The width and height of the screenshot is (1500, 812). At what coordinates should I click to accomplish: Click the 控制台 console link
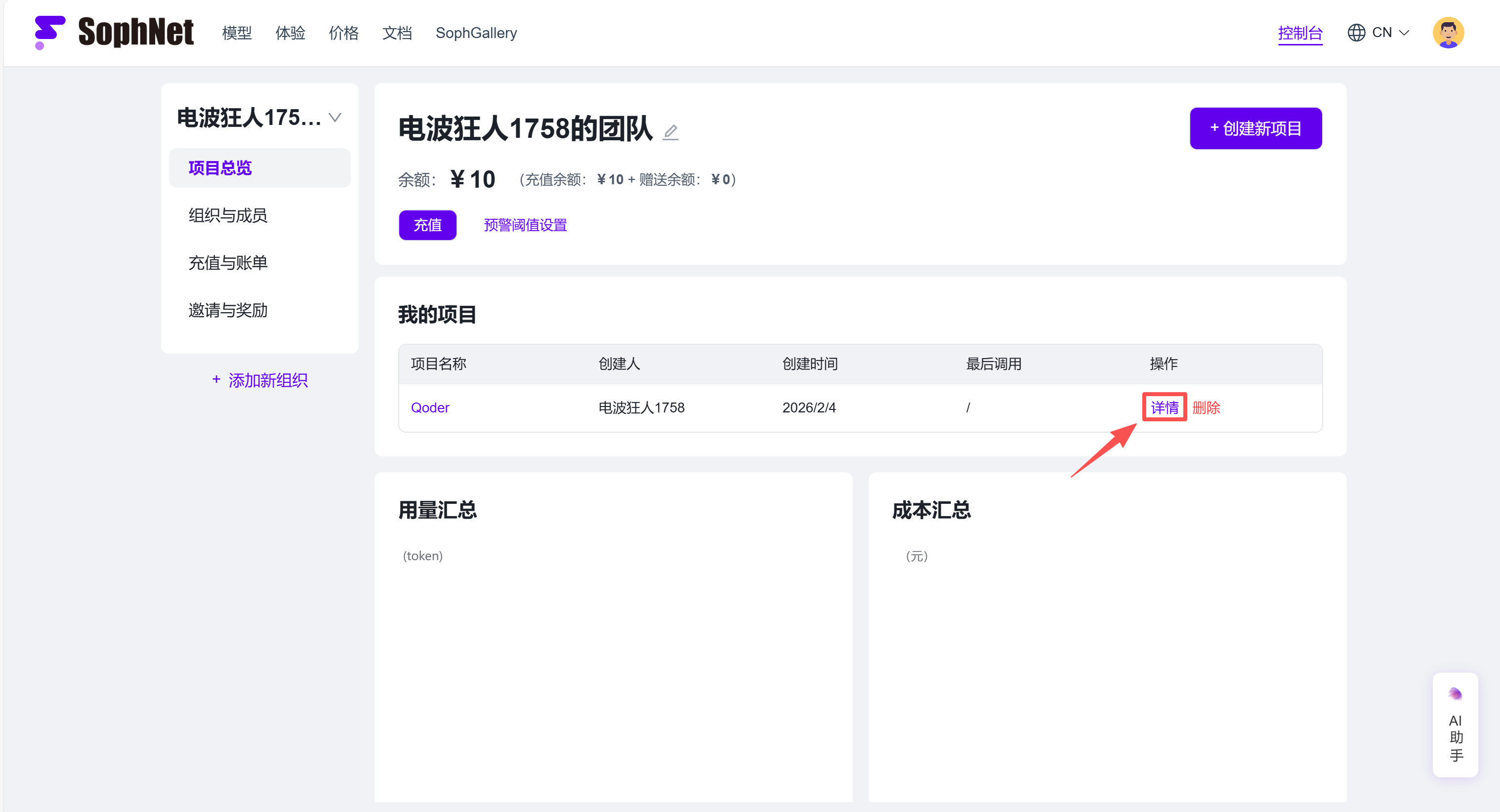[x=1300, y=33]
